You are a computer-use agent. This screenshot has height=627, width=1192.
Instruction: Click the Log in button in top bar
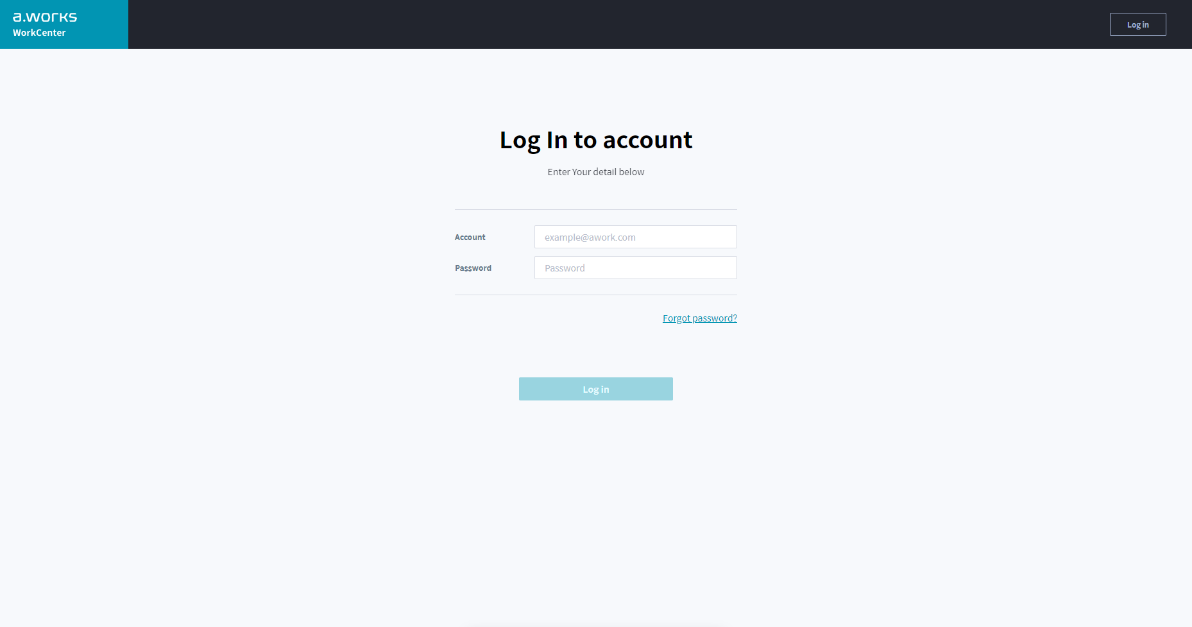tap(1137, 24)
